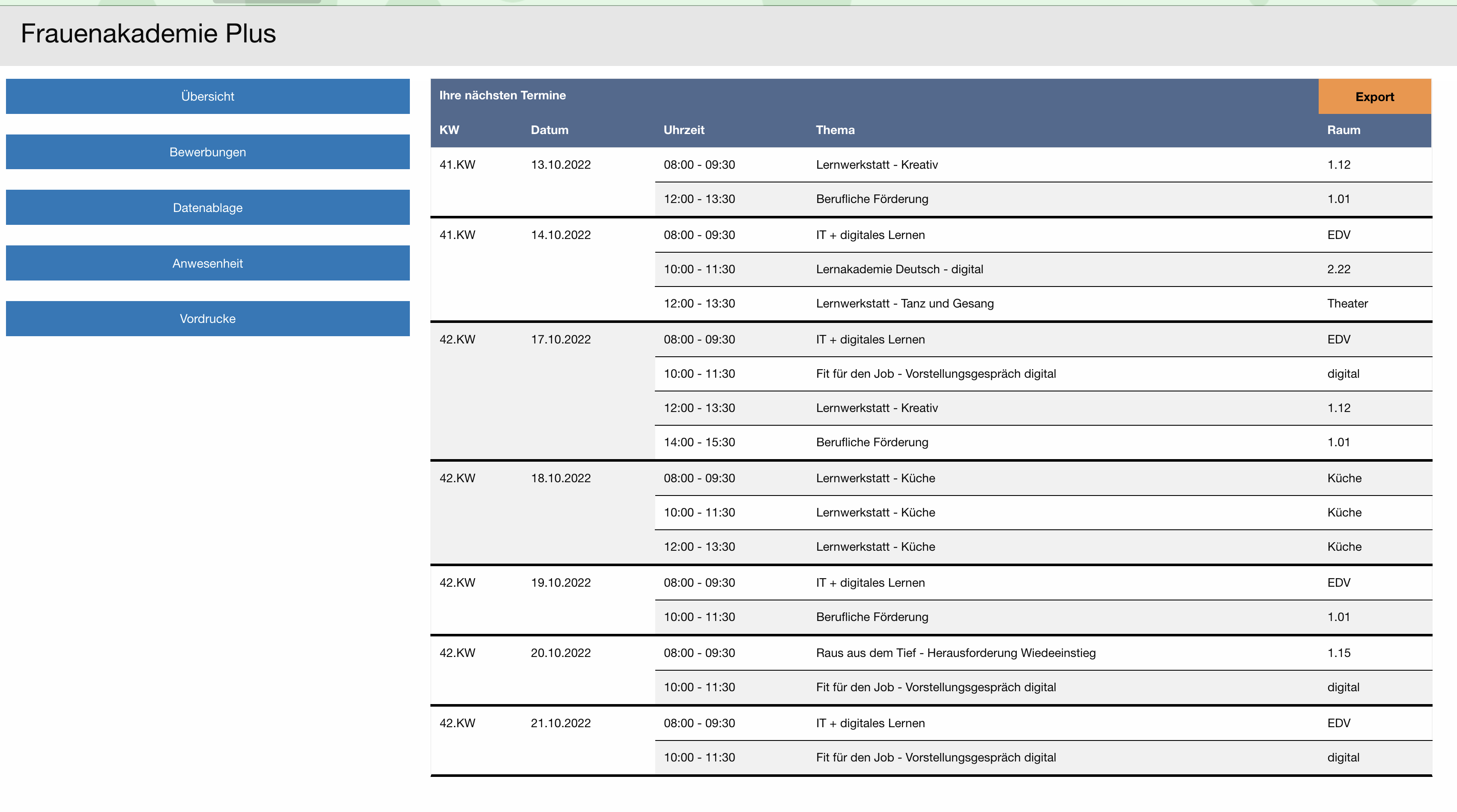Click 42.KW beside 21.10.2022

pos(457,722)
